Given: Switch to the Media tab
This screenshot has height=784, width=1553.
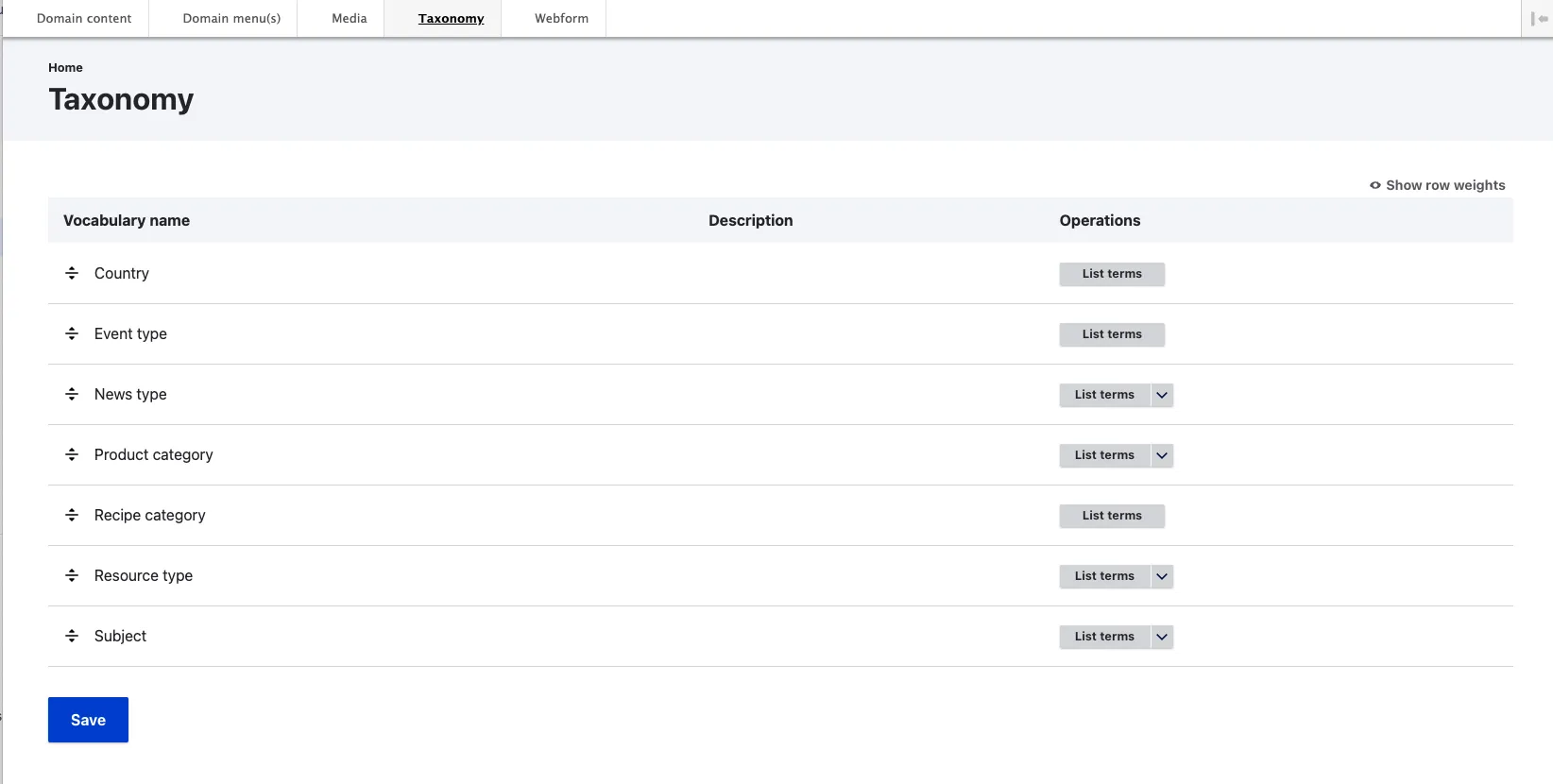Looking at the screenshot, I should [349, 18].
